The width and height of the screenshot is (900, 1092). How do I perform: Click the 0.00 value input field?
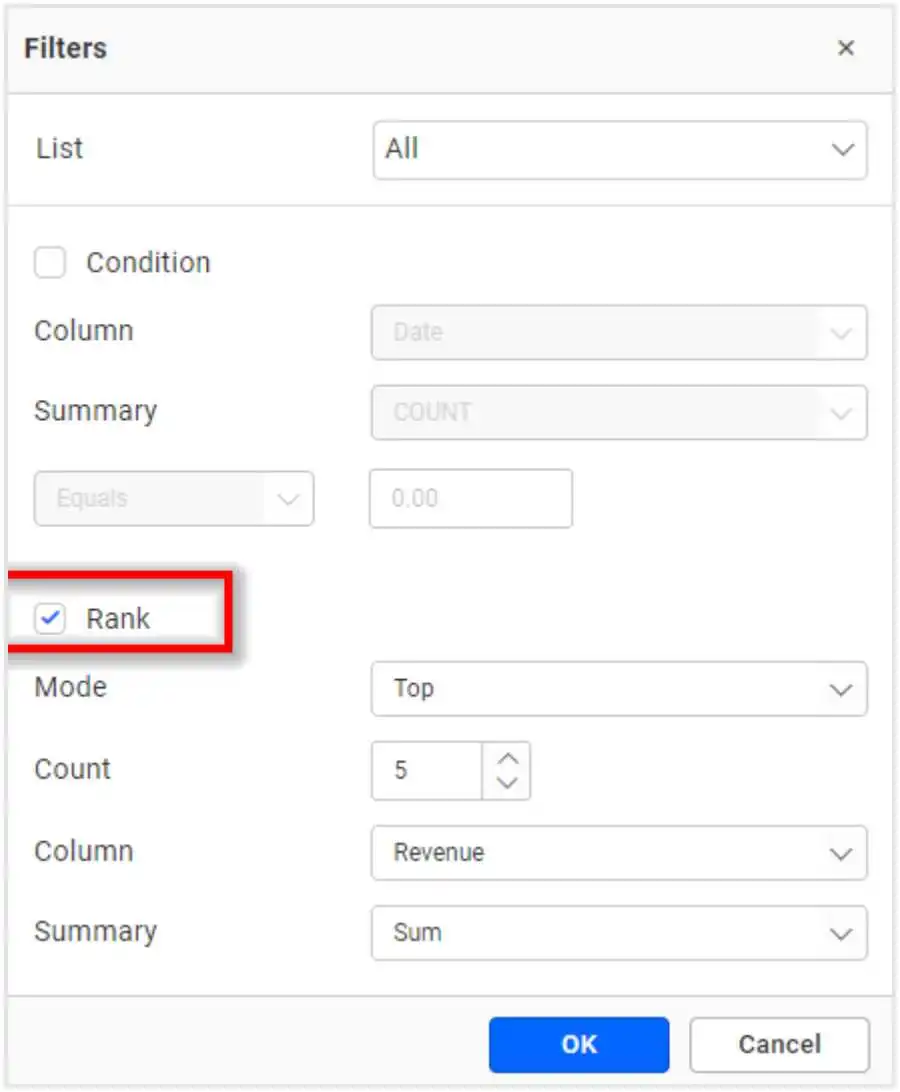click(470, 499)
